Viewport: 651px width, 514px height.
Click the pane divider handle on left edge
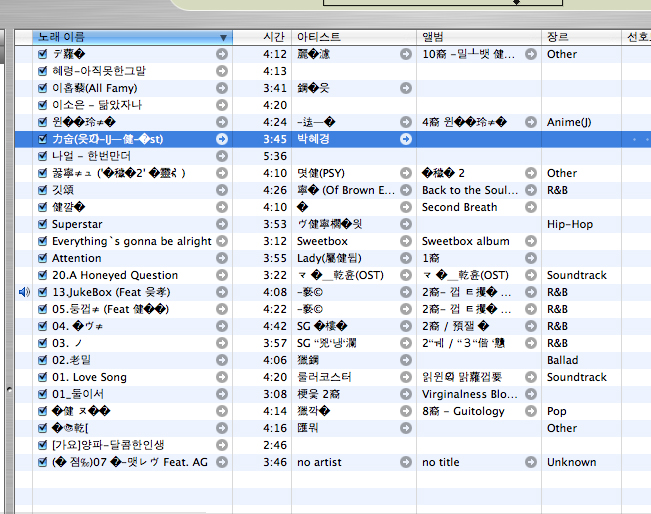9,388
